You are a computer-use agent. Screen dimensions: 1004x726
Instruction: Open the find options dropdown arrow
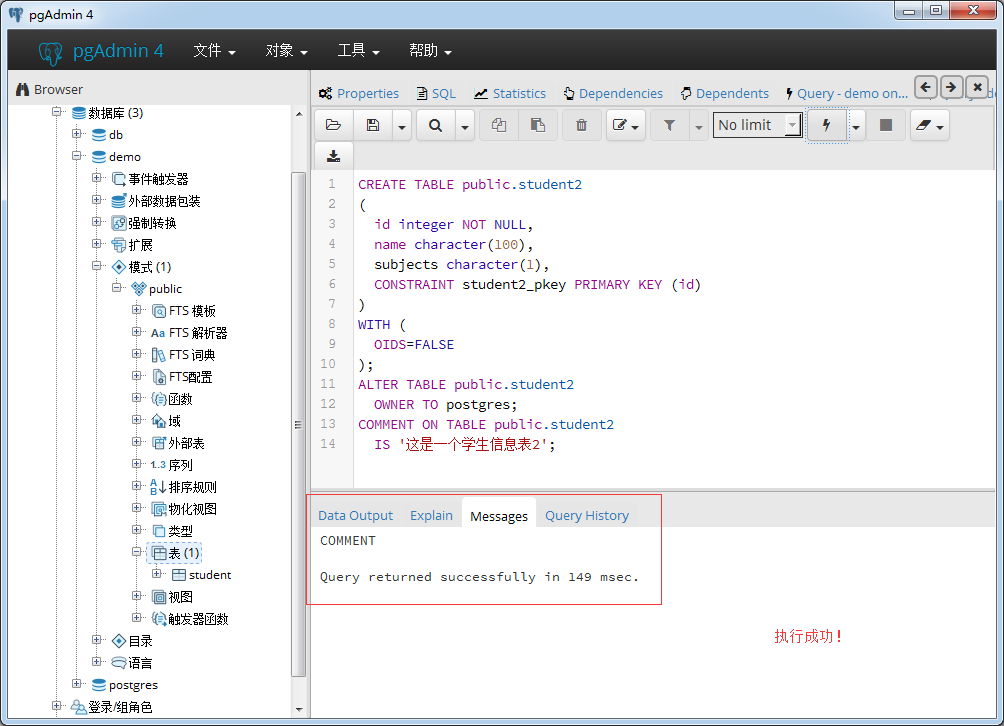(465, 125)
